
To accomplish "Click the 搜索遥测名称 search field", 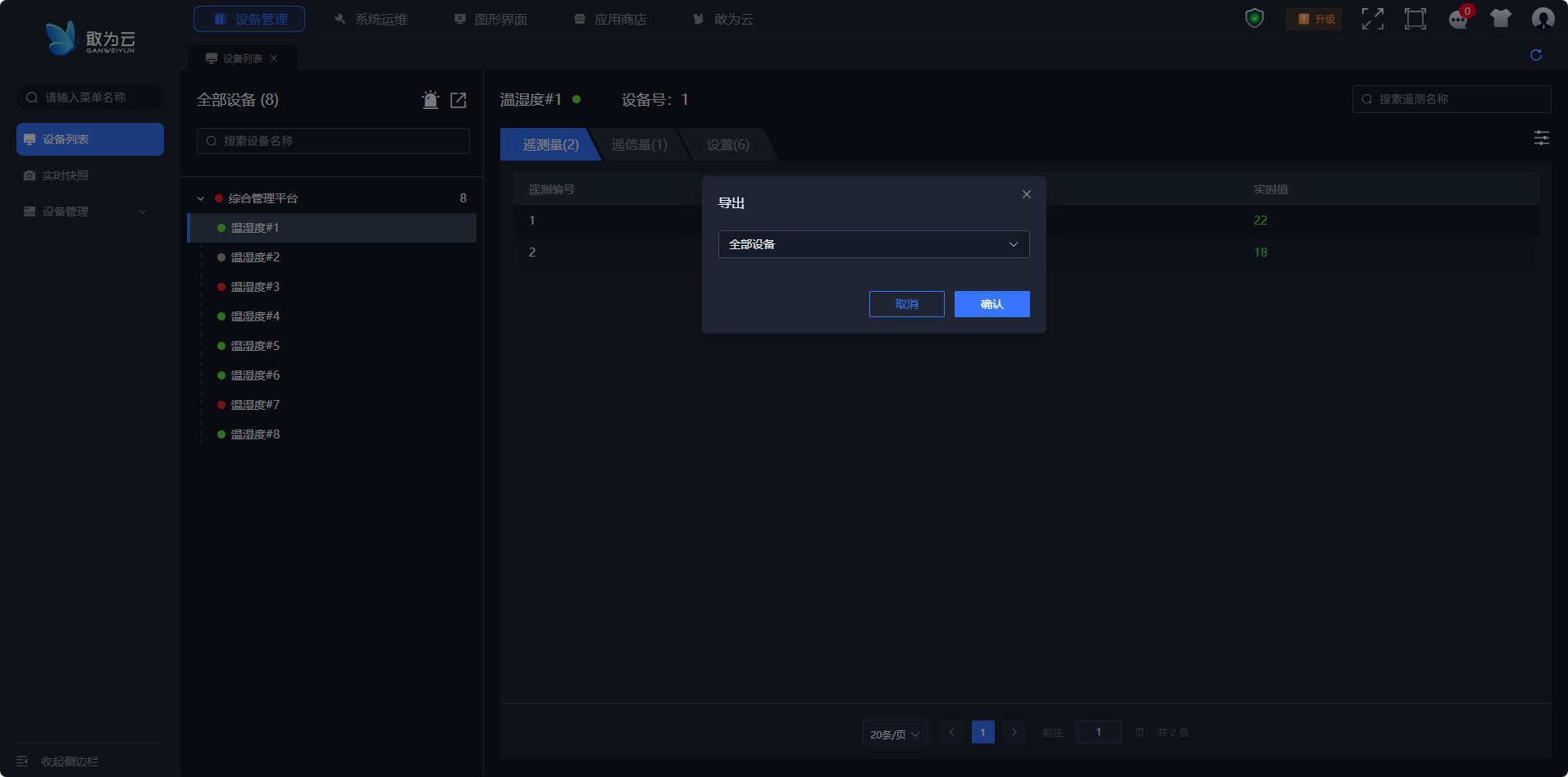I will tap(1452, 99).
